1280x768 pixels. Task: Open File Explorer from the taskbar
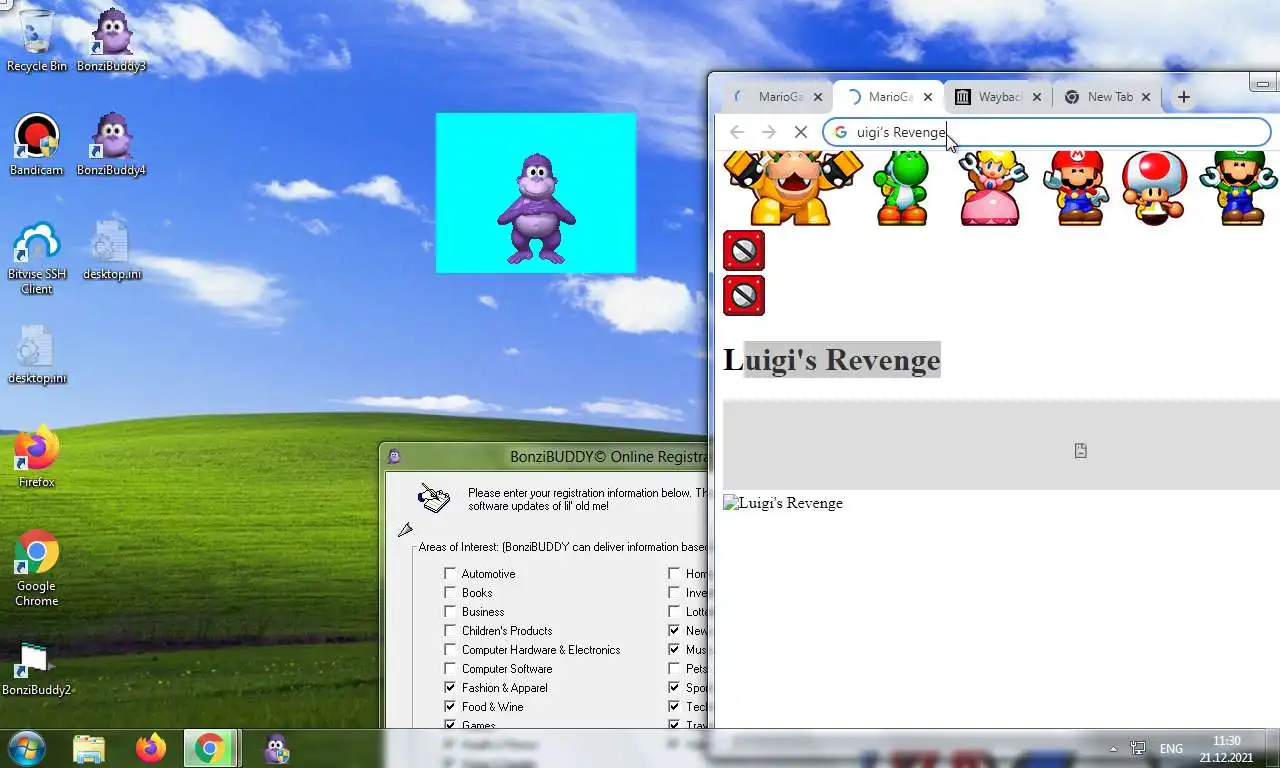(x=89, y=748)
